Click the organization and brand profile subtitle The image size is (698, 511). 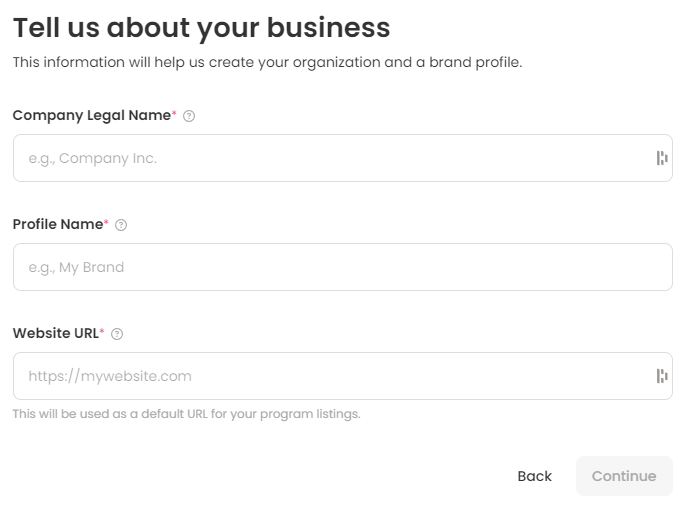click(267, 62)
